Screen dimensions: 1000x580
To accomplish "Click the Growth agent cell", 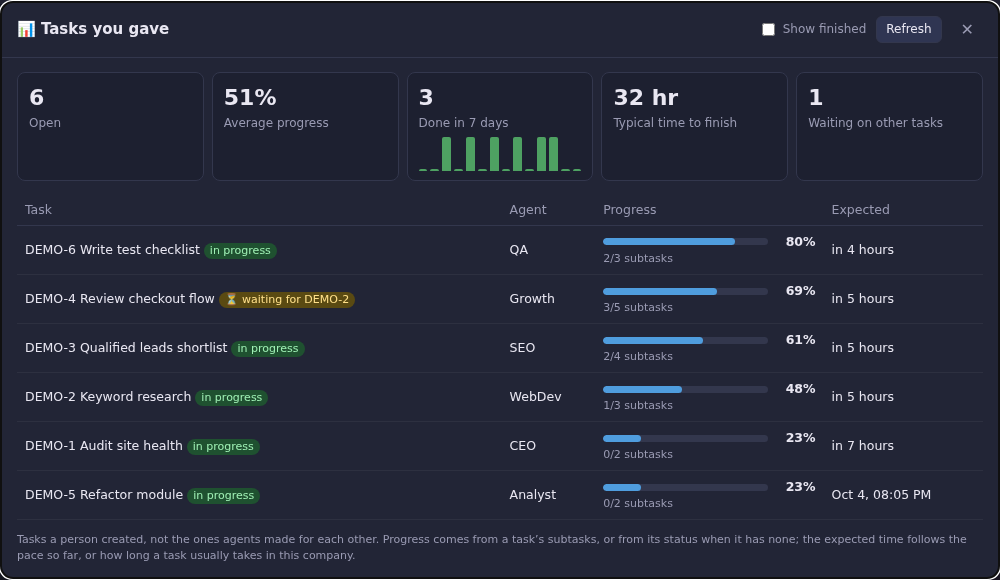I will (532, 299).
